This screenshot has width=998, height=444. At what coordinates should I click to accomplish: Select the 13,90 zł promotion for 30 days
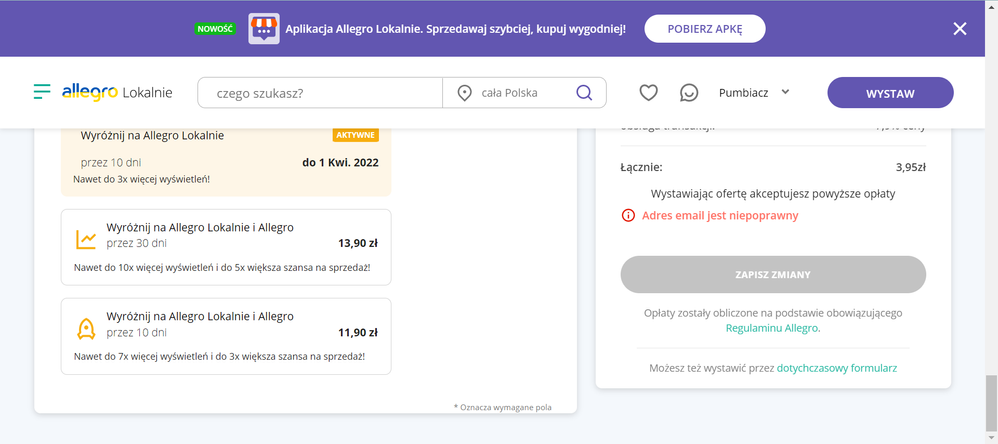tap(226, 247)
